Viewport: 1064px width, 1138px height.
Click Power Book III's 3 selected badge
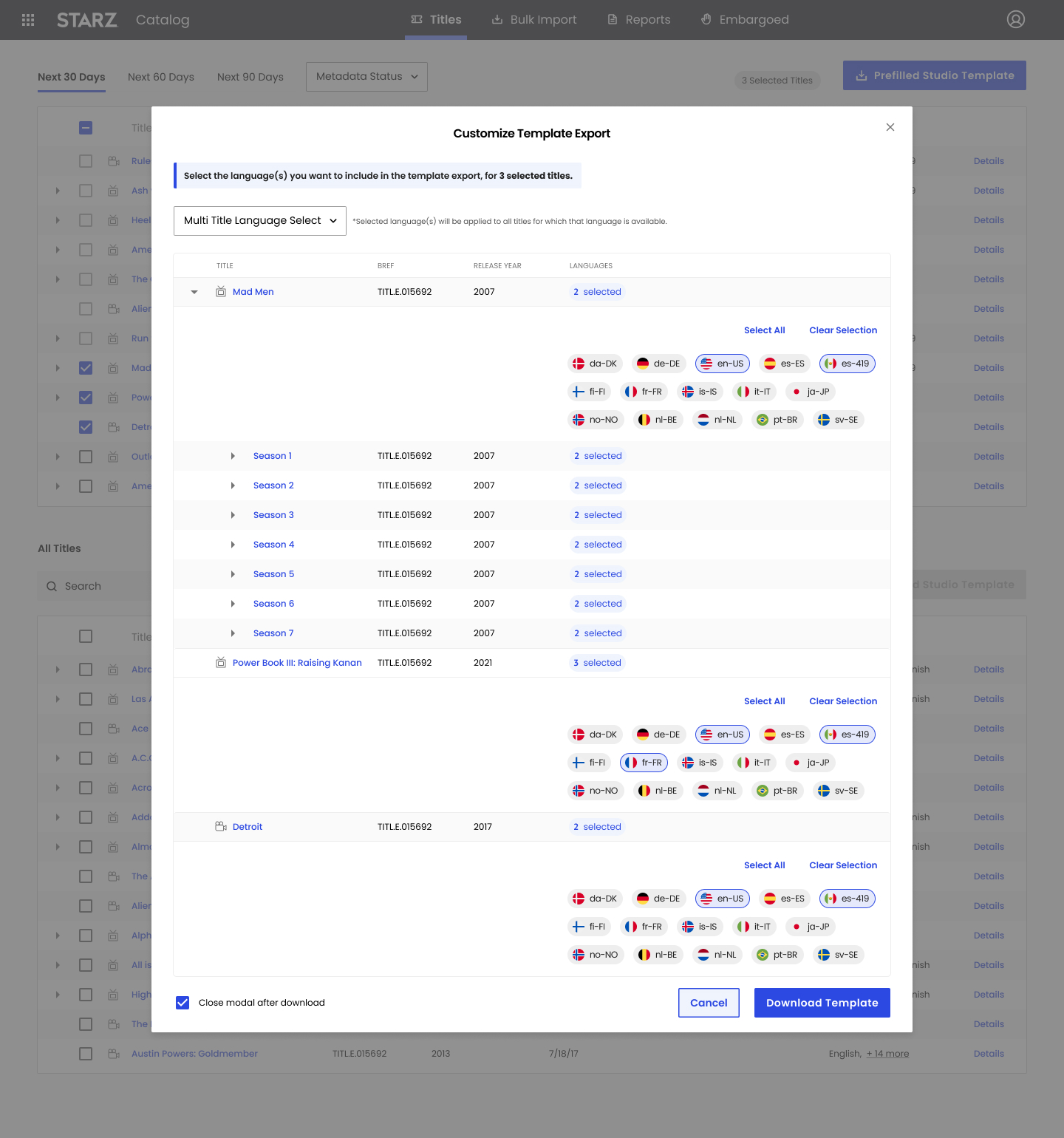(597, 663)
